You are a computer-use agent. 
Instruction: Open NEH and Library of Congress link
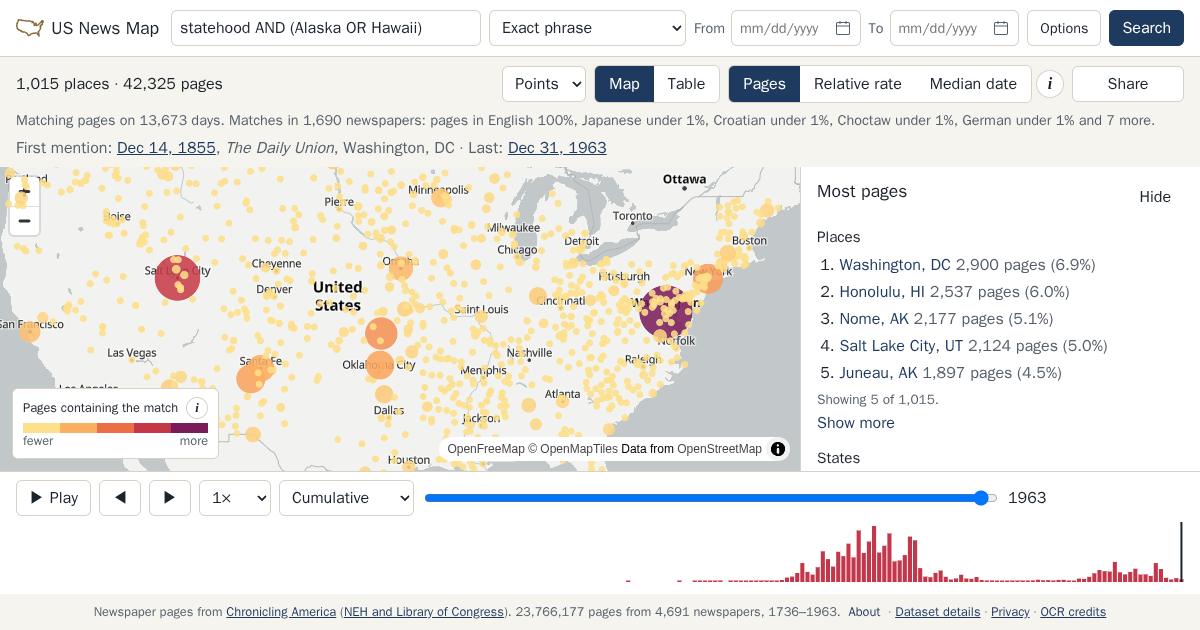423,612
